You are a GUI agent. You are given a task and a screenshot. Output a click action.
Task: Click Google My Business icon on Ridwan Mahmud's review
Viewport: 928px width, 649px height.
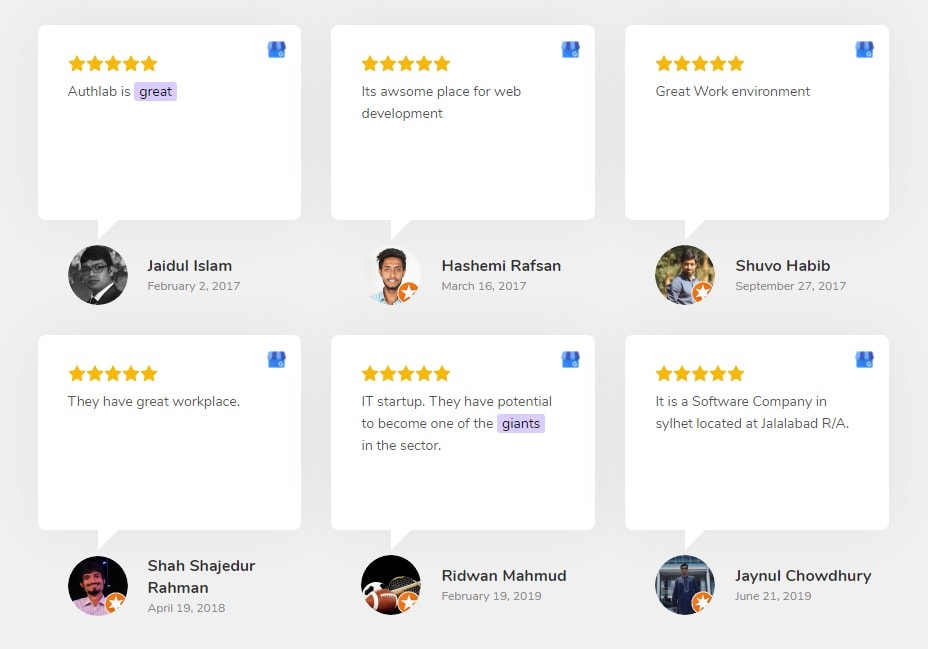tap(571, 360)
